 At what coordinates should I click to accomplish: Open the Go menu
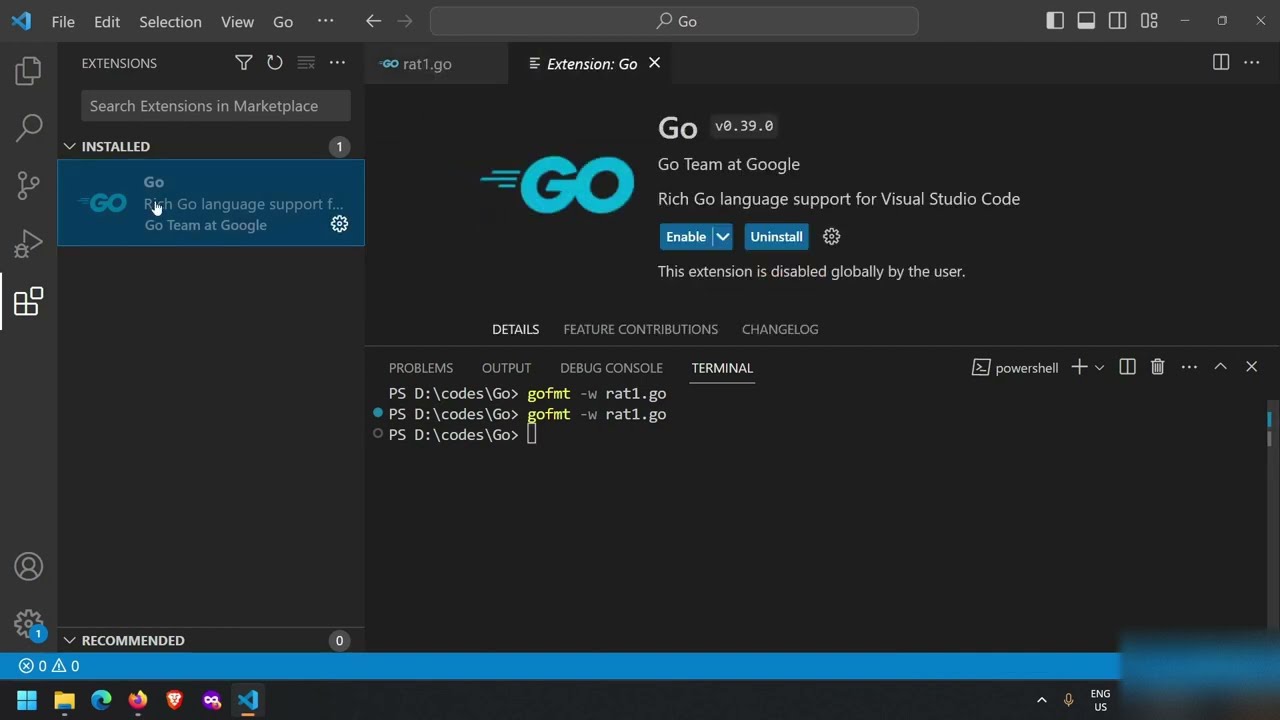coord(283,21)
